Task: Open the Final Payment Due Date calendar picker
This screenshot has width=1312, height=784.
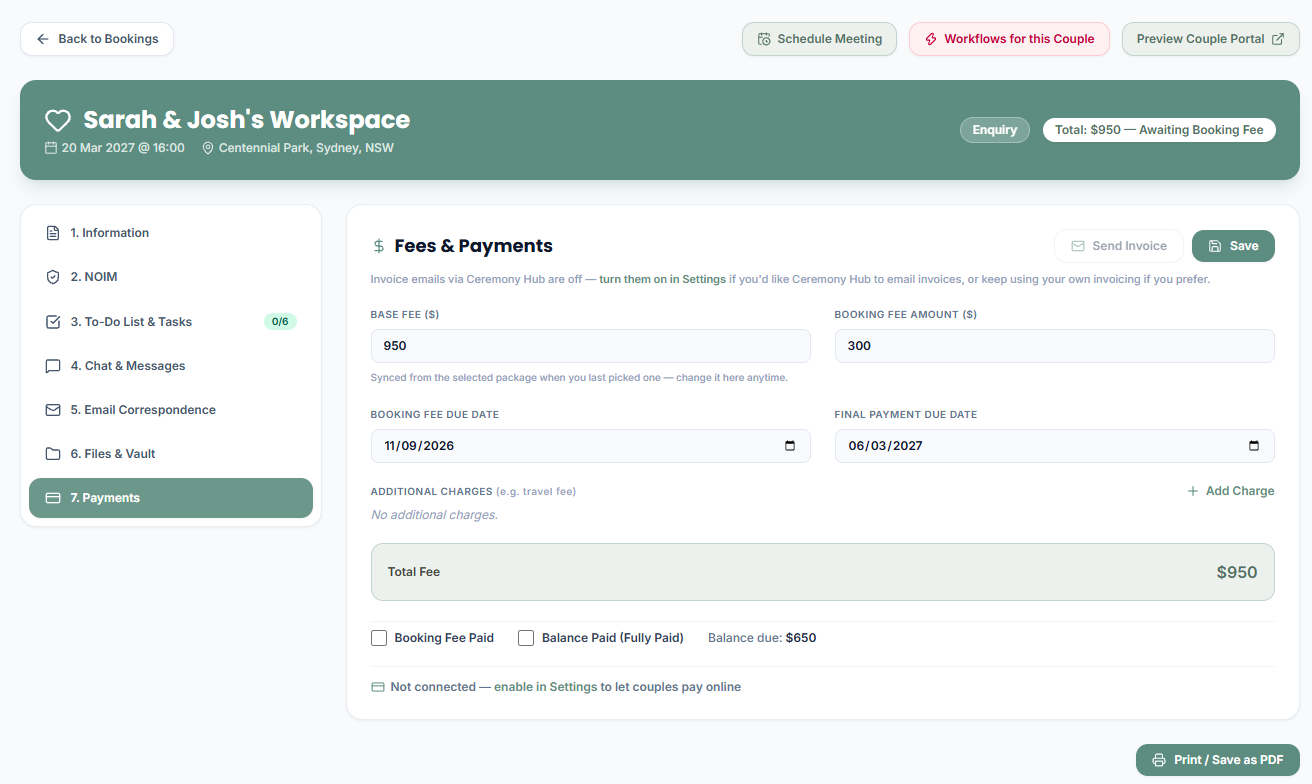Action: 1254,446
